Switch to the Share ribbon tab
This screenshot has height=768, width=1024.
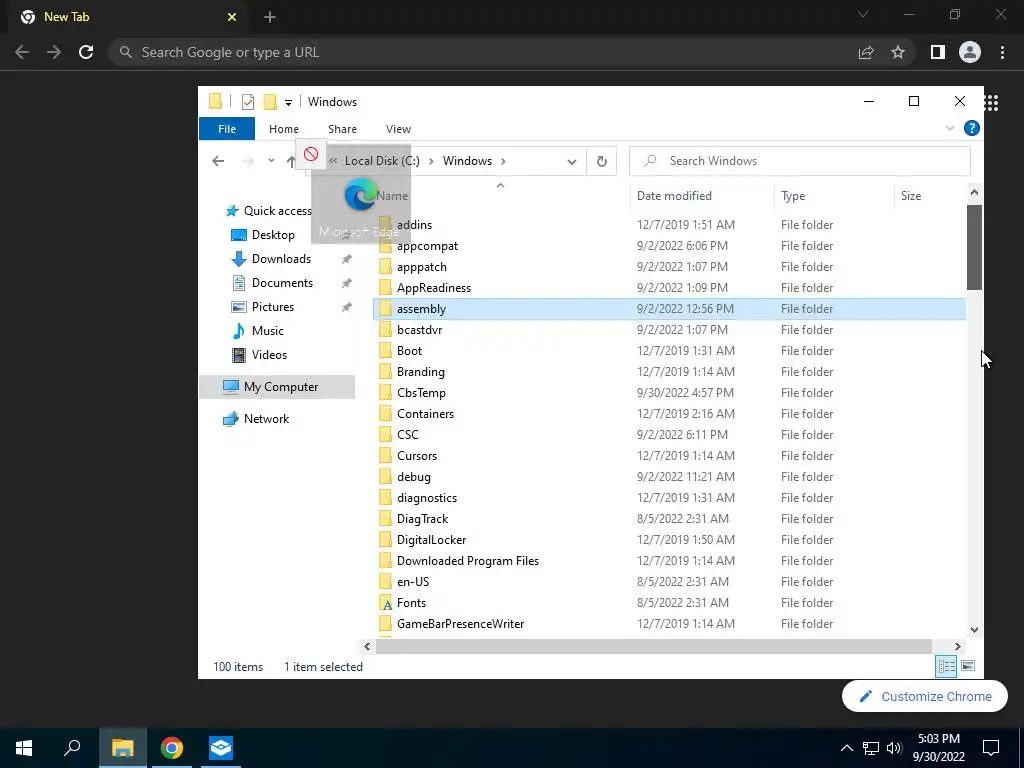[x=342, y=129]
